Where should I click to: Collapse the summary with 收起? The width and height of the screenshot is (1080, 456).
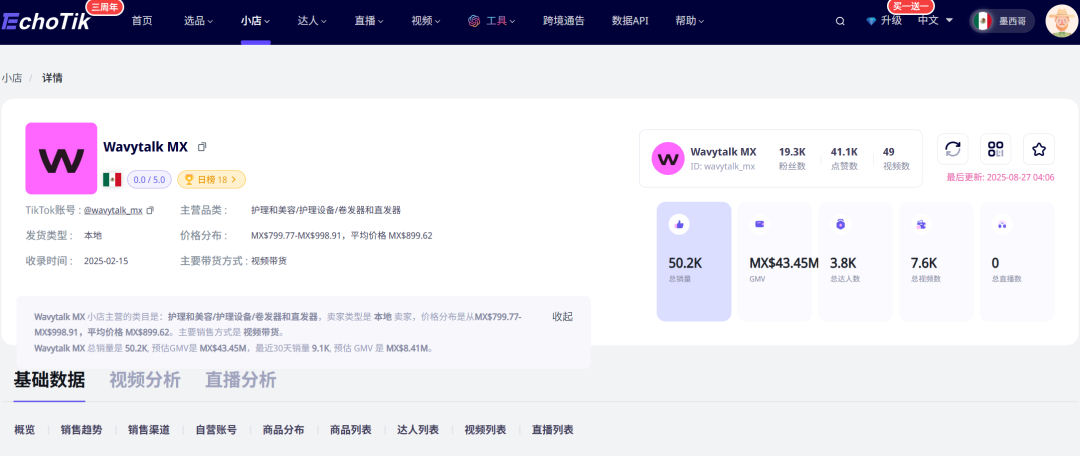562,316
